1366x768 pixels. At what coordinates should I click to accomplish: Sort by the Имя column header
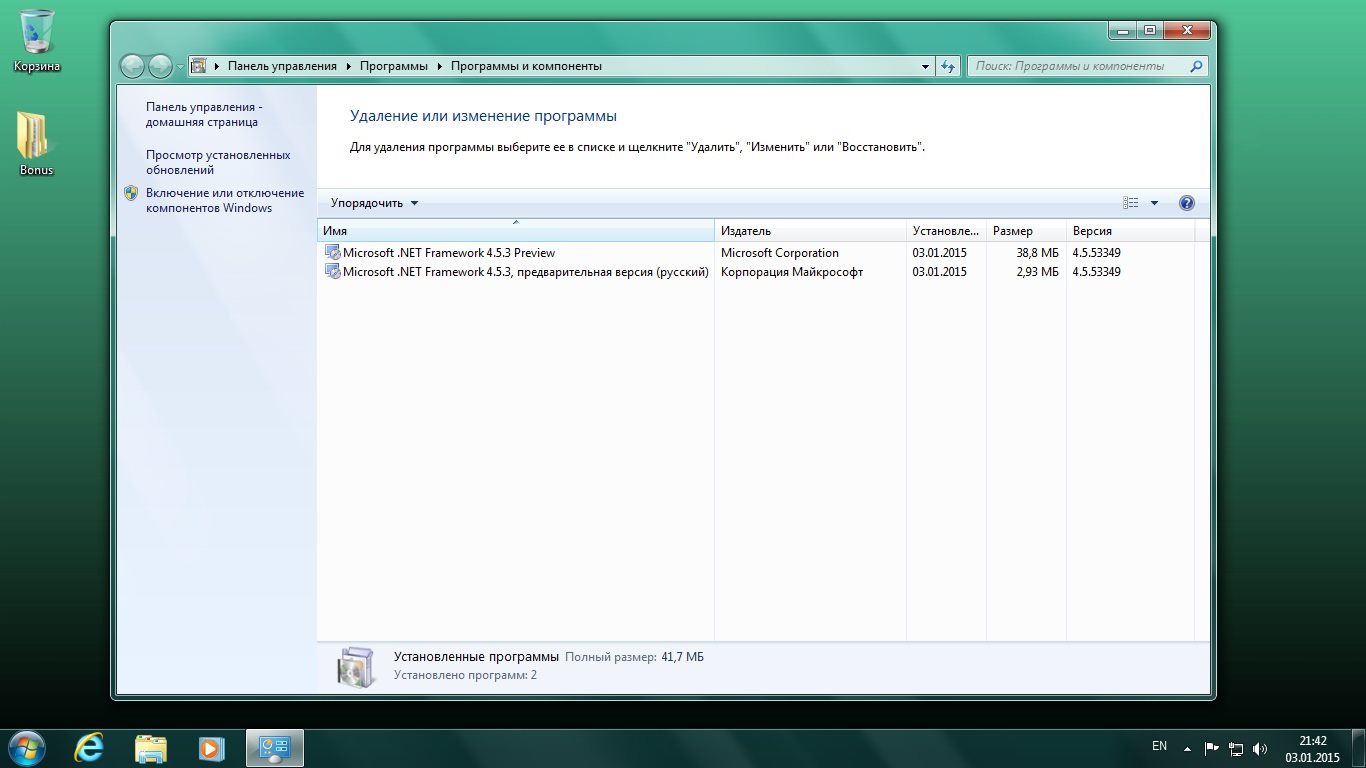click(x=516, y=230)
